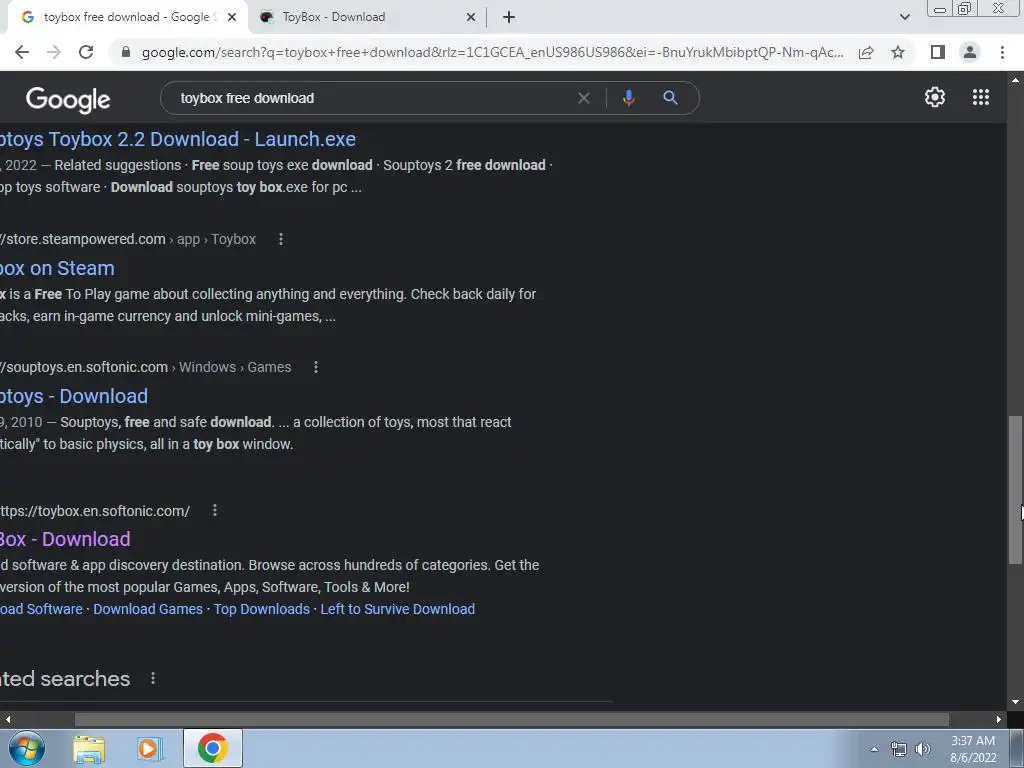Open the Toybox 2.2 Download Launch.exe result
This screenshot has width=1024, height=768.
tap(178, 139)
